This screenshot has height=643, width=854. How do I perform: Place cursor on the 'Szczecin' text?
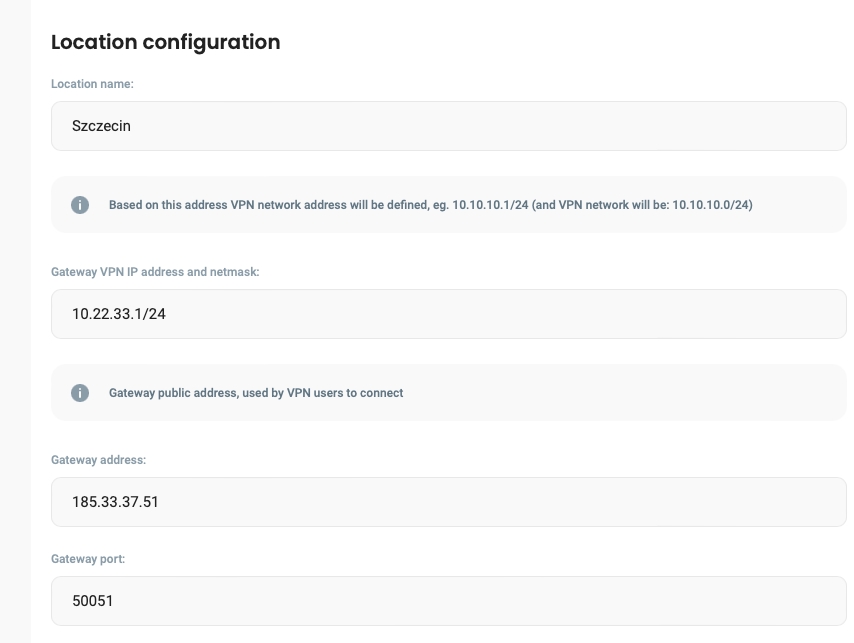[x=101, y=126]
